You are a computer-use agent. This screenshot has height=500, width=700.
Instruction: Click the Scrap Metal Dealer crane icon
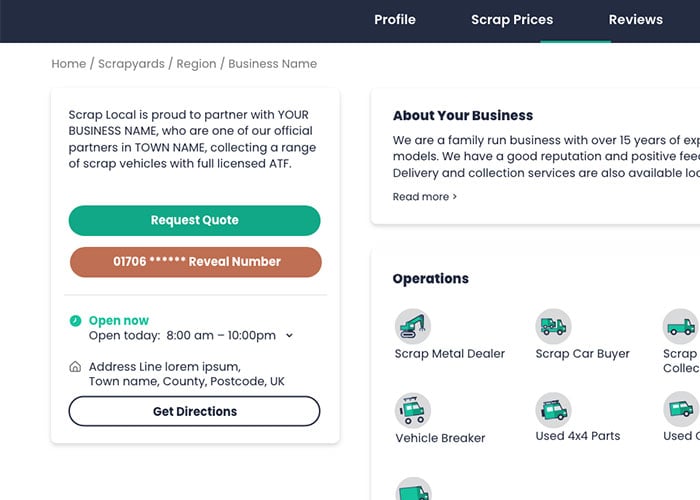coord(413,326)
